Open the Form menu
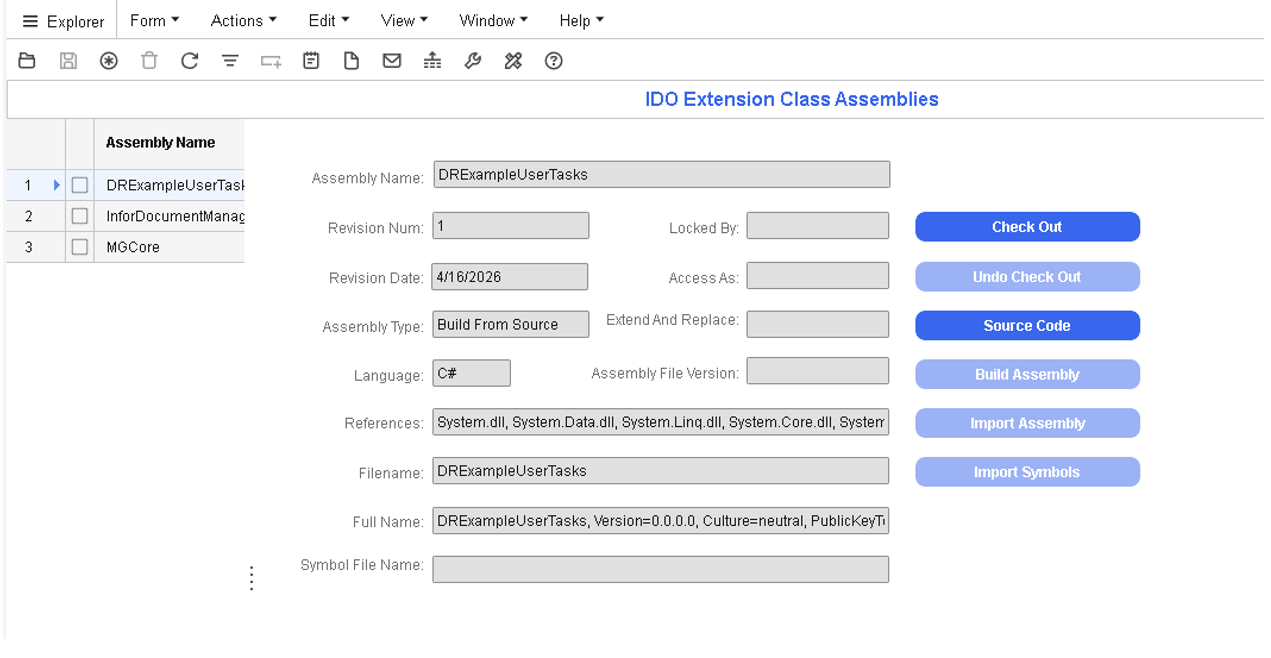This screenshot has width=1271, height=658. pos(155,20)
